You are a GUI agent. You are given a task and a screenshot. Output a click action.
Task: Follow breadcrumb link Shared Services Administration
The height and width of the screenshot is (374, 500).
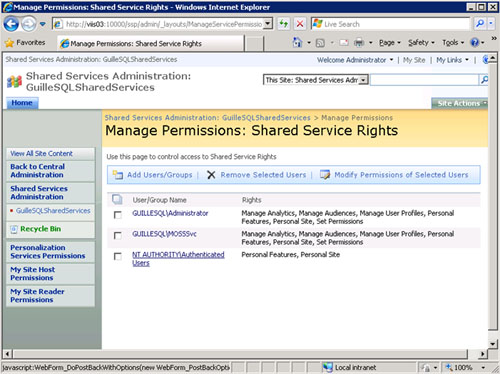207,118
